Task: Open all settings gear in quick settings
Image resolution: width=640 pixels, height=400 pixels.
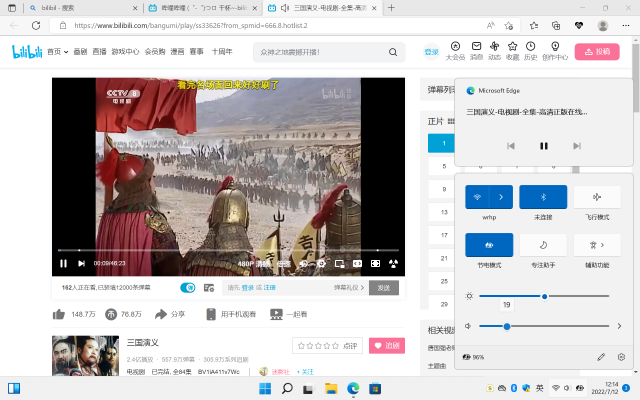Action: point(621,357)
